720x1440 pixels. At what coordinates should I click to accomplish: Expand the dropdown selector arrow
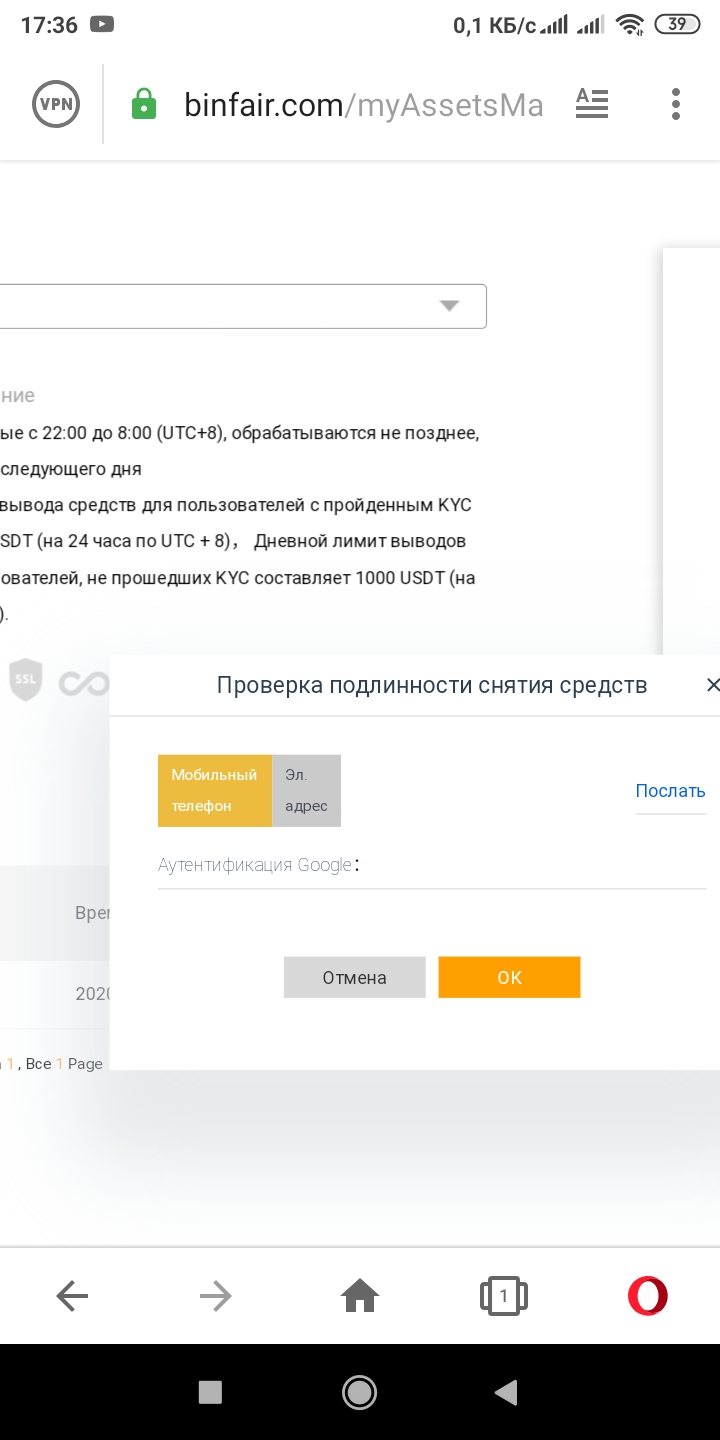pos(449,306)
